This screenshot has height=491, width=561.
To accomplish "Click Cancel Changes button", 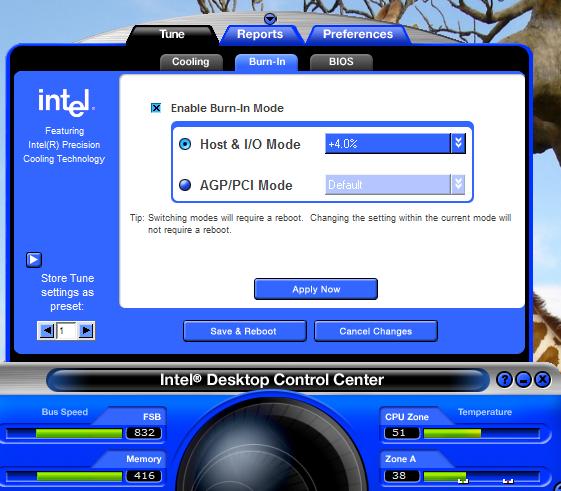I will tap(376, 331).
